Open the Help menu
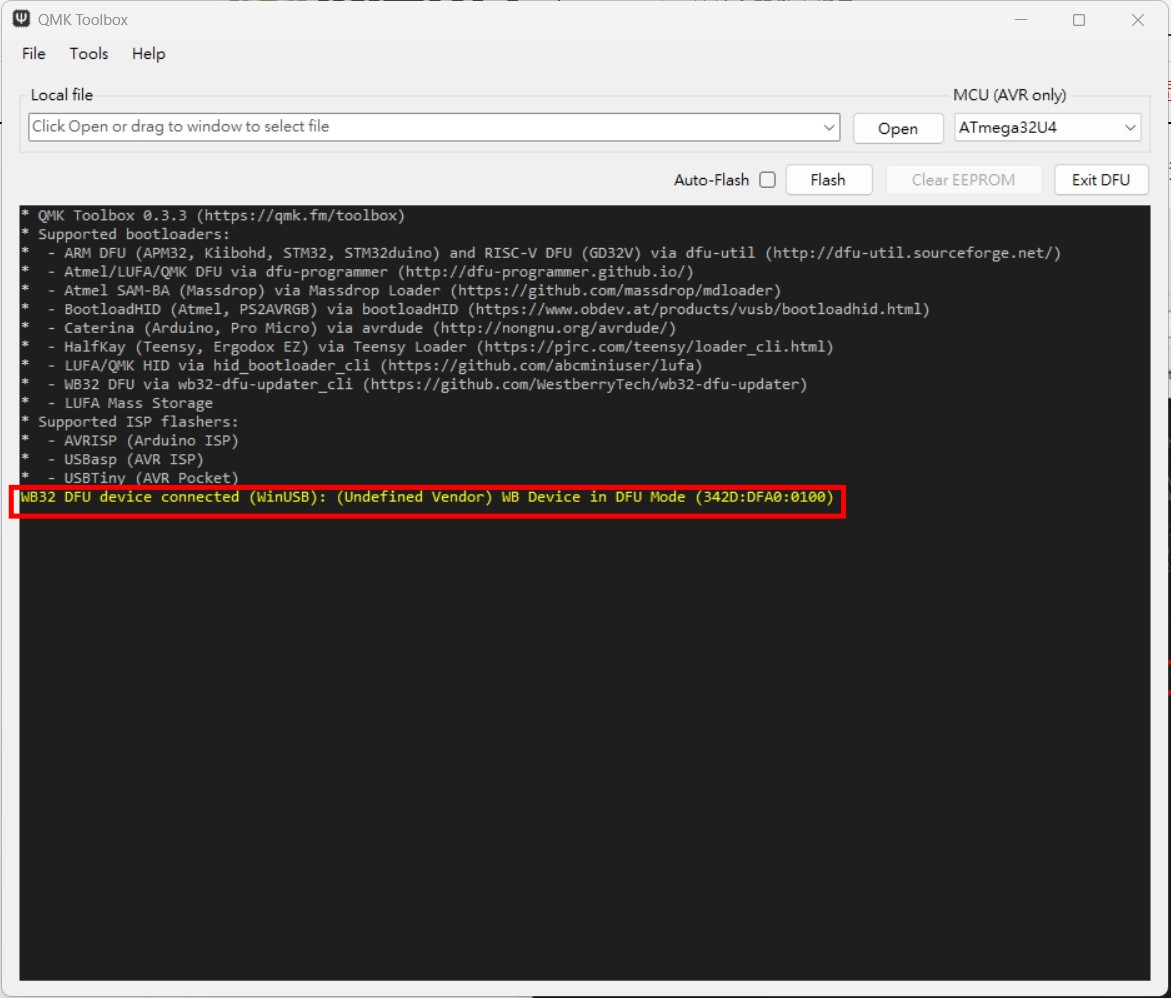 pos(149,54)
